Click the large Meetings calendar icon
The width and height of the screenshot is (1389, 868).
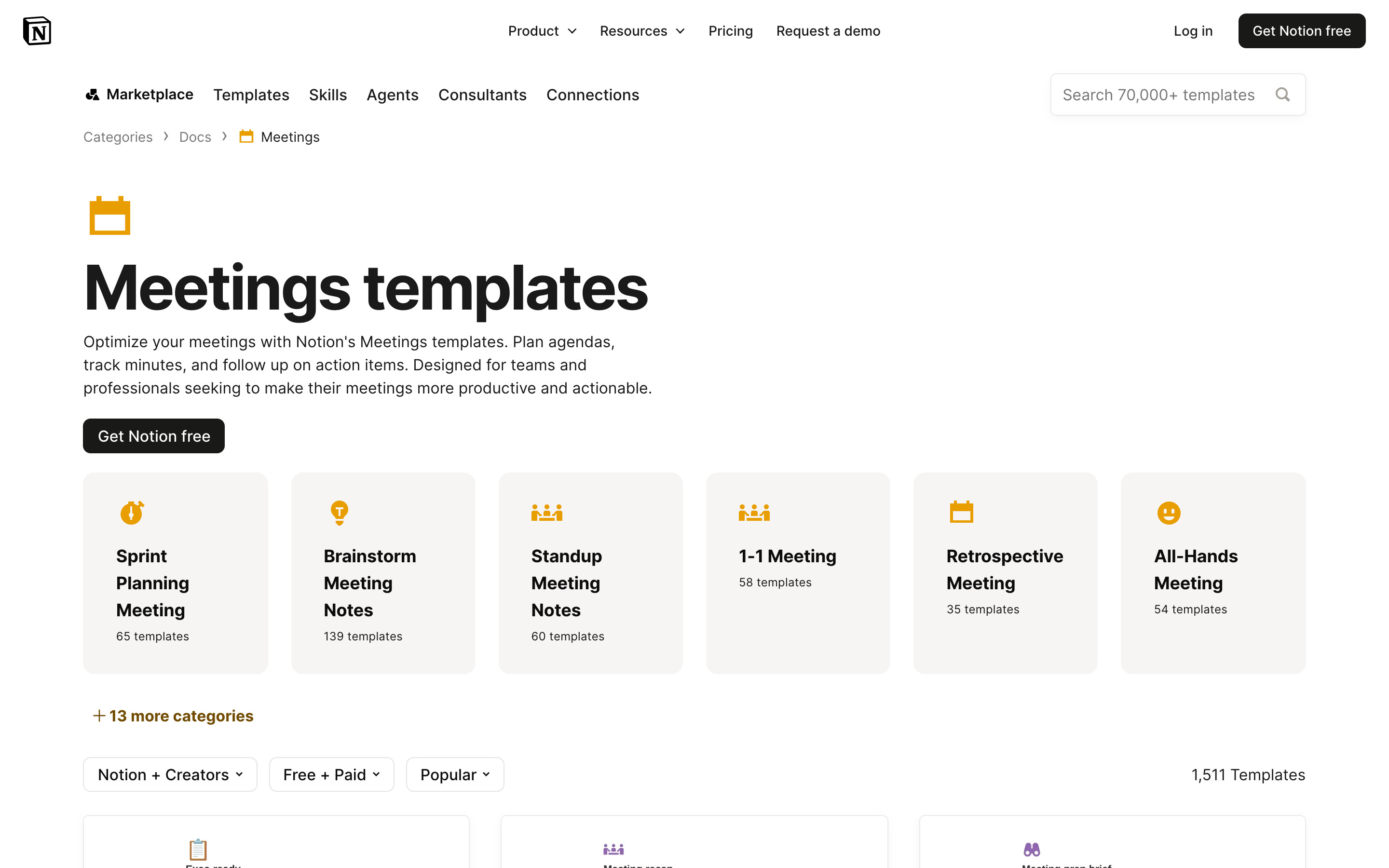pos(109,215)
